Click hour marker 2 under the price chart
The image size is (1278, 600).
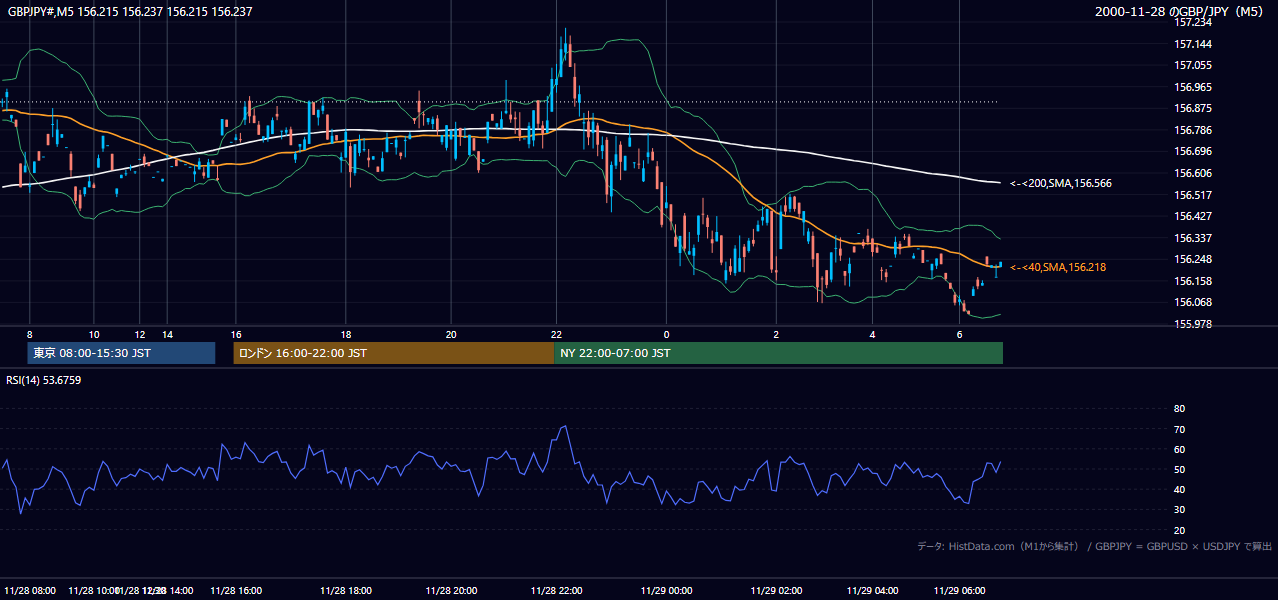pos(776,335)
